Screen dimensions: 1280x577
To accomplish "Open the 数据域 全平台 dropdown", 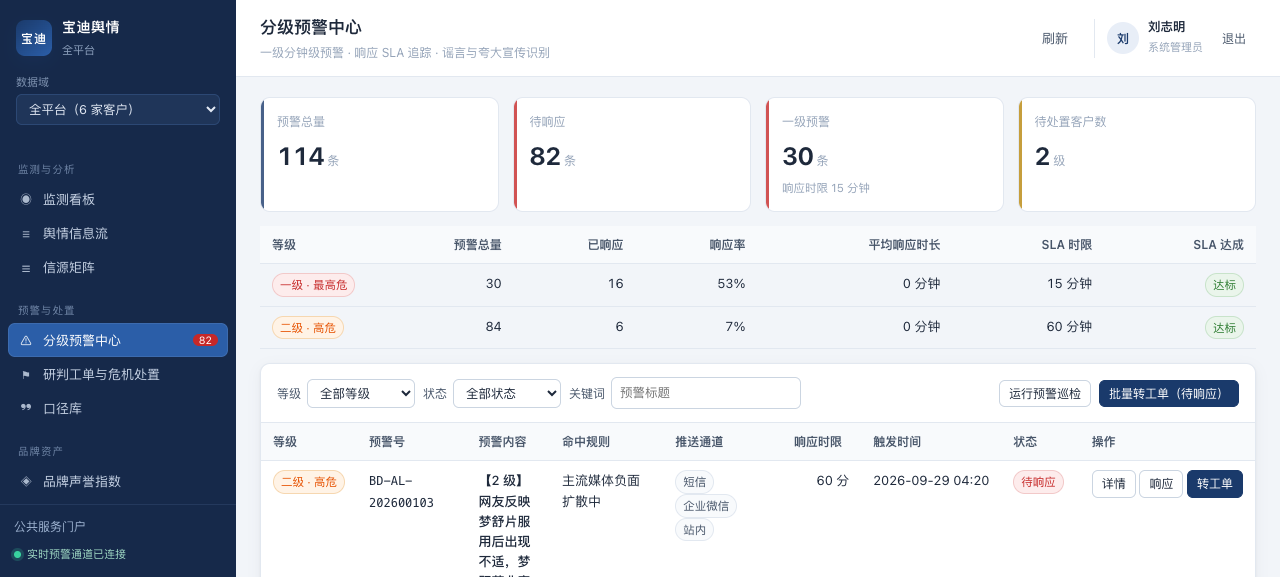I will pos(118,109).
